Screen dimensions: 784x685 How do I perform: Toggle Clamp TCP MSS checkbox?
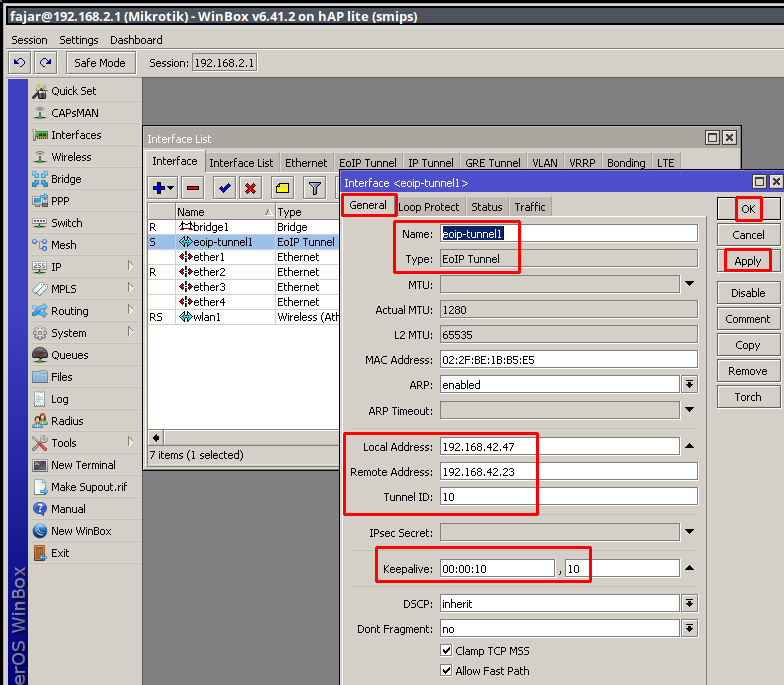[446, 650]
